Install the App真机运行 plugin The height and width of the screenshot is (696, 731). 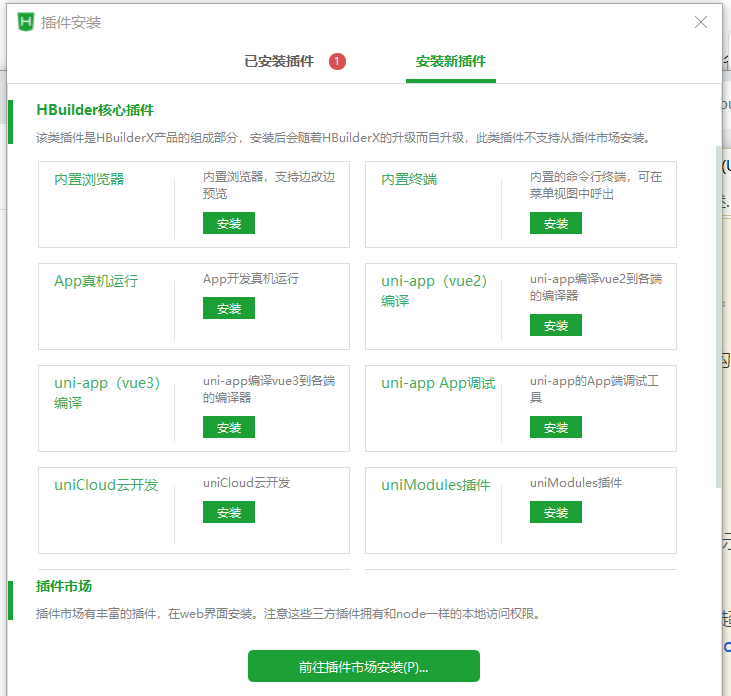pos(229,308)
